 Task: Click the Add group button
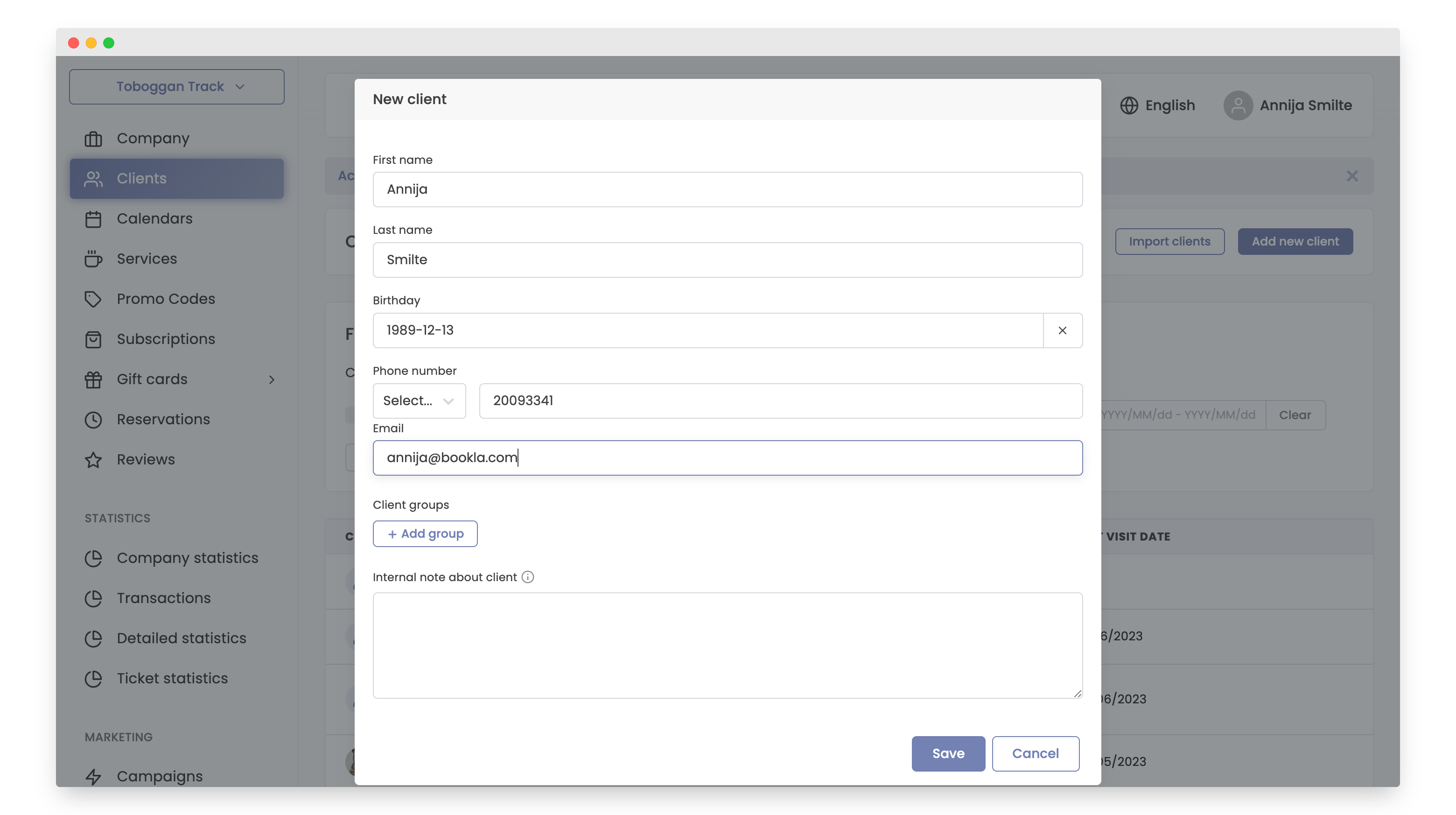click(425, 534)
